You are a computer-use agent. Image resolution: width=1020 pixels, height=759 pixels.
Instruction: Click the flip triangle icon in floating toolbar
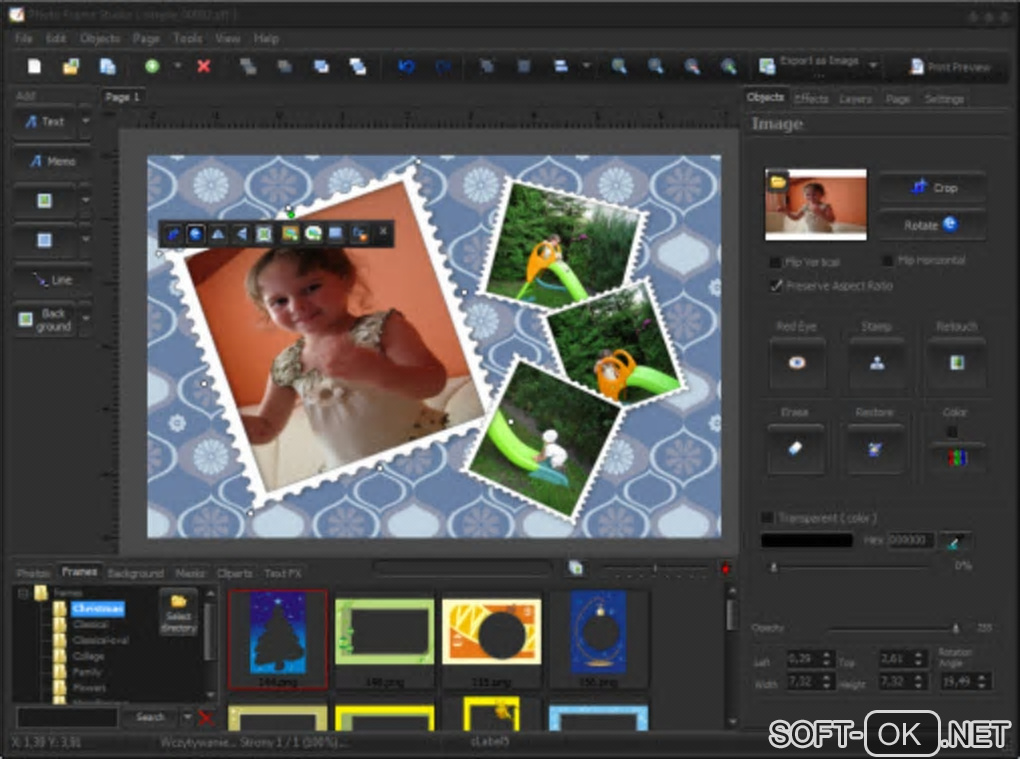tap(218, 233)
